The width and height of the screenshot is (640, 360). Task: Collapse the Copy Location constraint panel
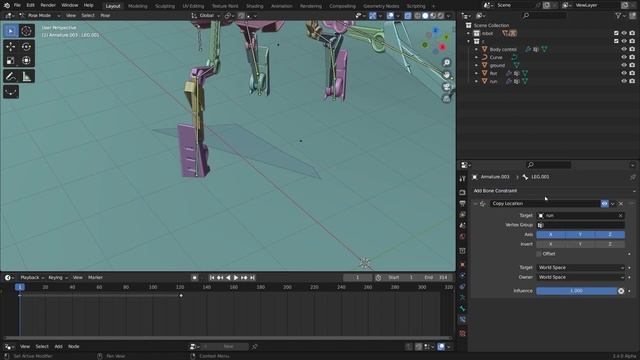tap(476, 204)
